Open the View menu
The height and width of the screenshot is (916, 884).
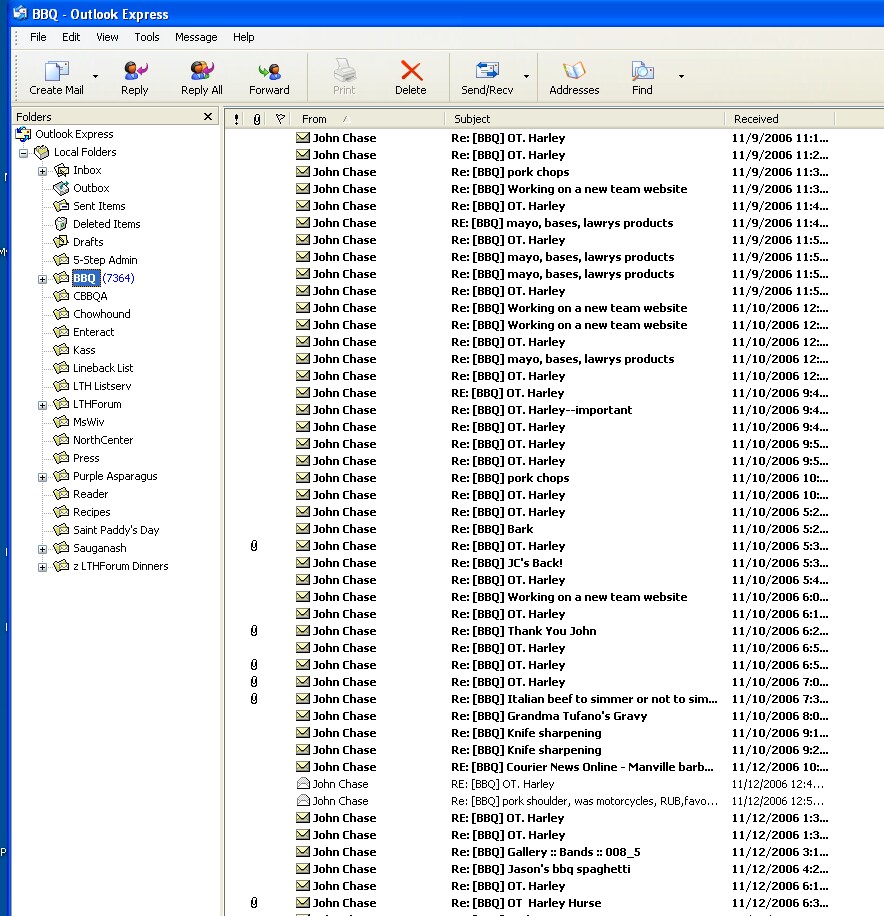coord(108,37)
